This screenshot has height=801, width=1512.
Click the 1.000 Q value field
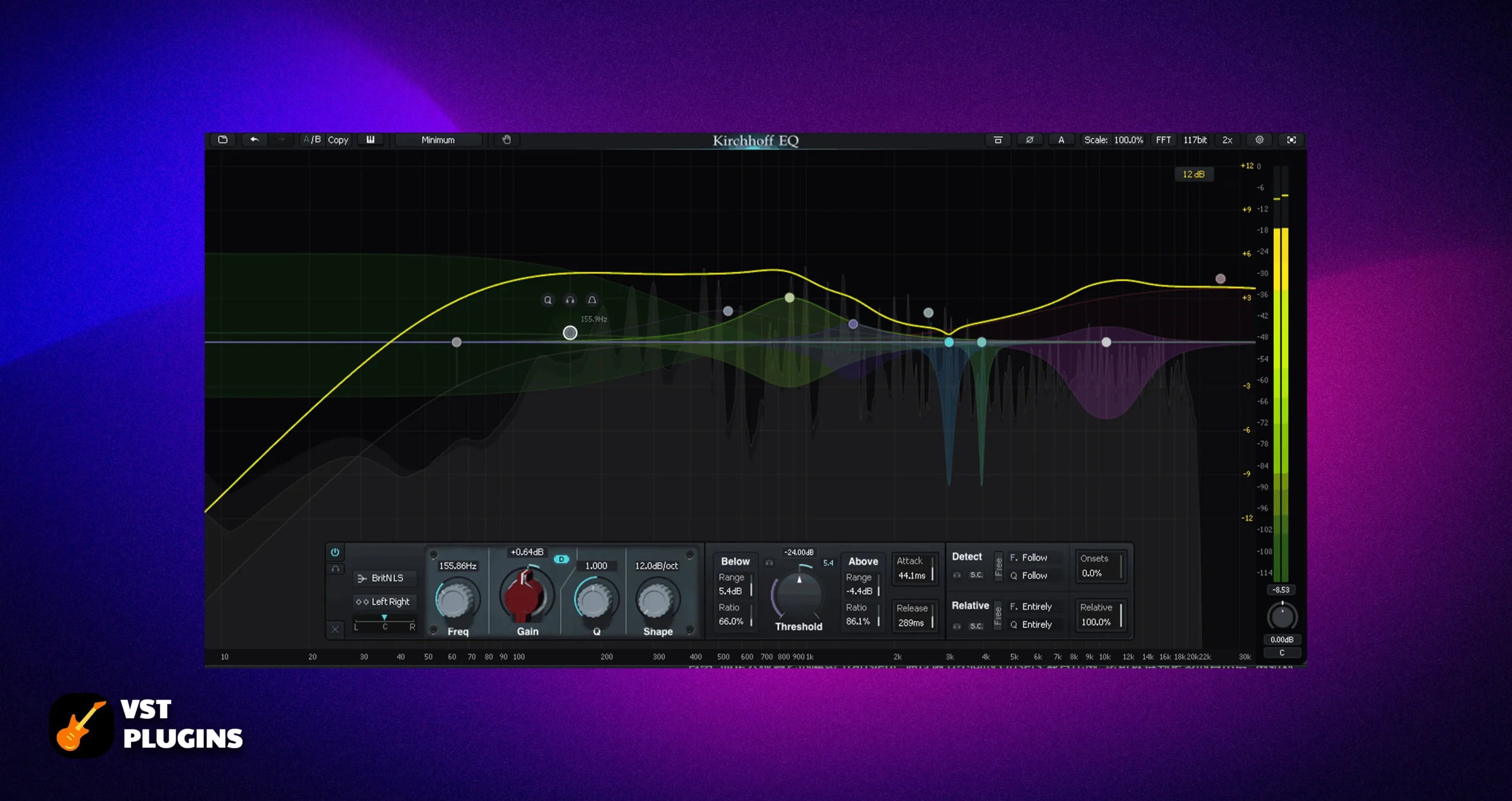(x=596, y=565)
